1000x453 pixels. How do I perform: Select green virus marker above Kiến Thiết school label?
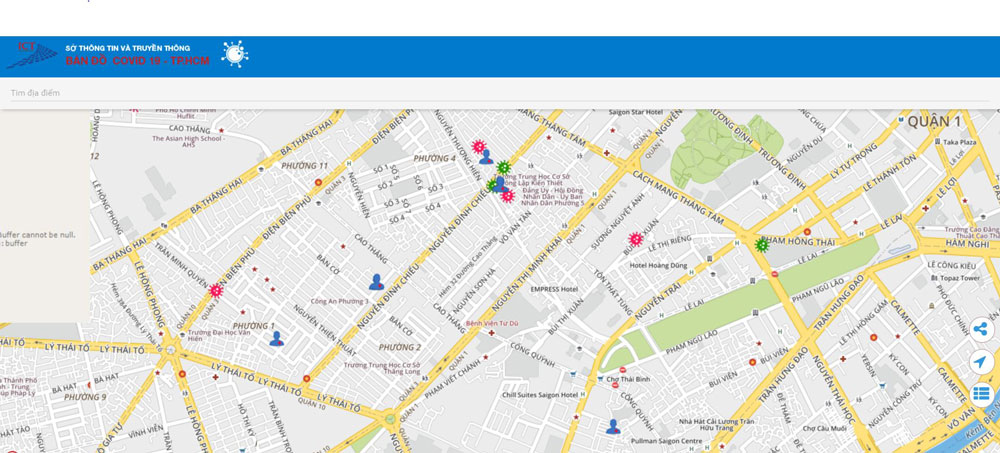[x=503, y=168]
